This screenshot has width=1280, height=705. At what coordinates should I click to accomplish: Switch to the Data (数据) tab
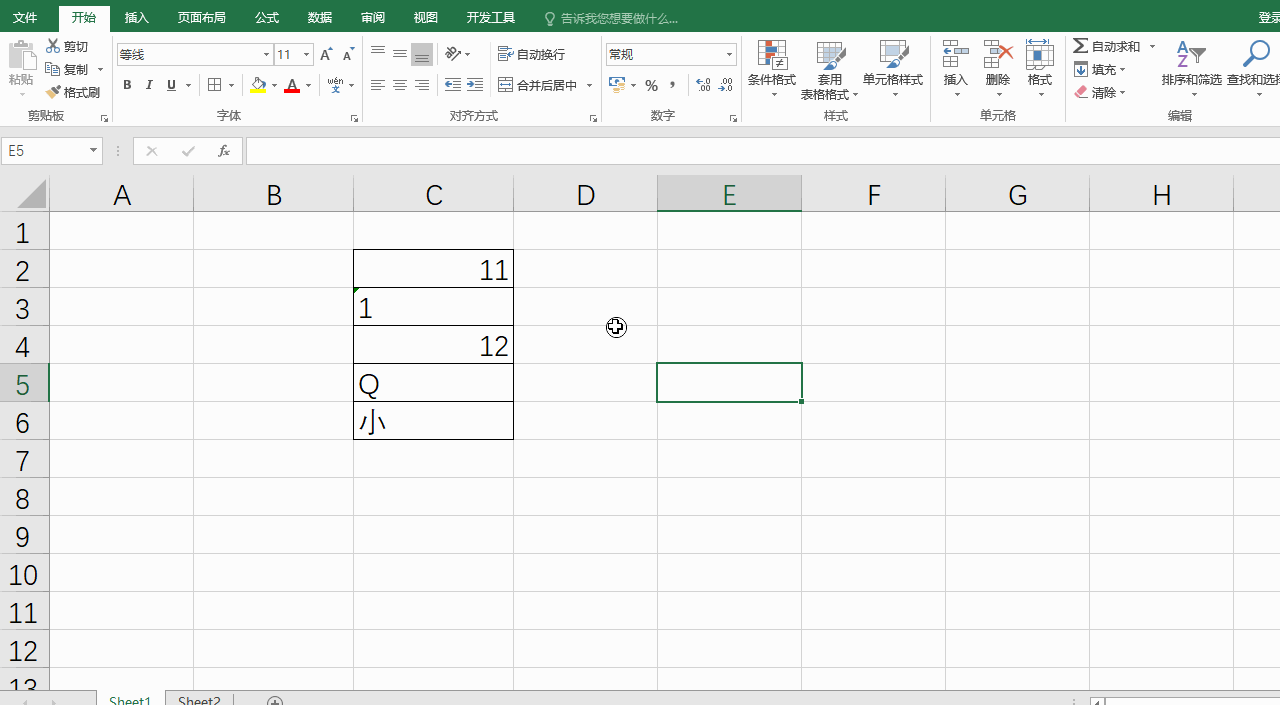[x=320, y=18]
